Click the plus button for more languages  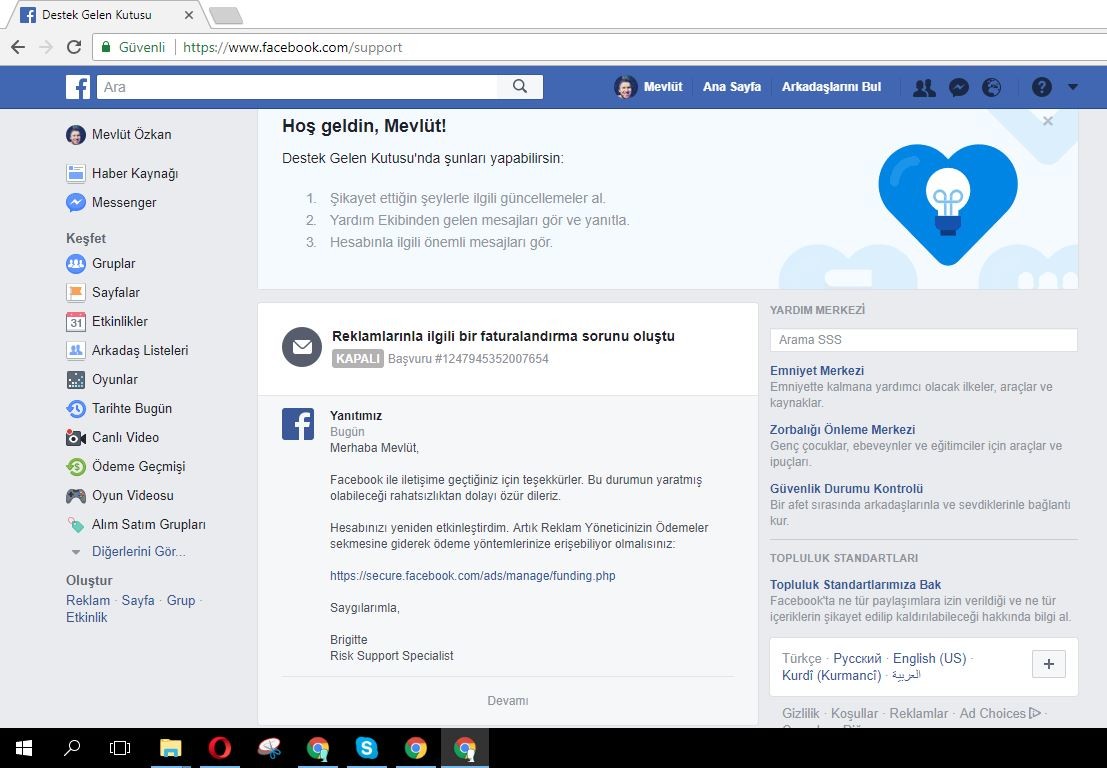pos(1048,664)
